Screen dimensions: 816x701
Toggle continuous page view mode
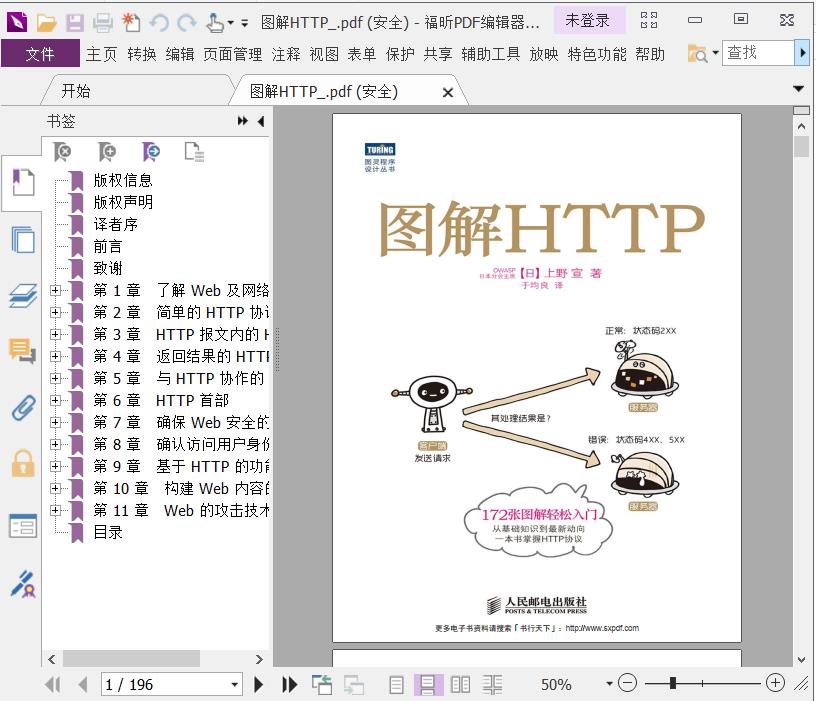(428, 684)
